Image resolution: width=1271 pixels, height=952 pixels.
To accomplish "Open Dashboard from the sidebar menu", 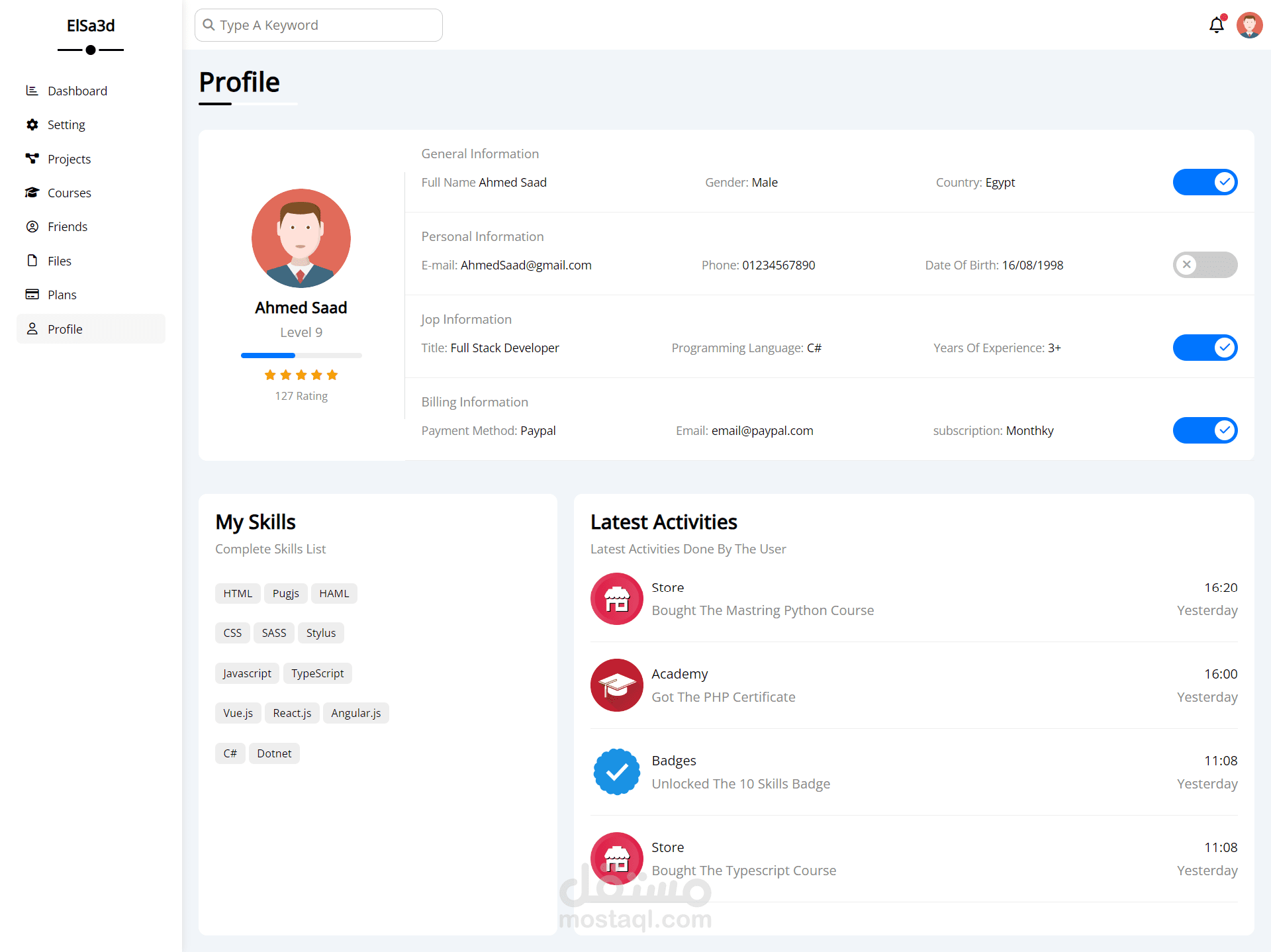I will (77, 91).
